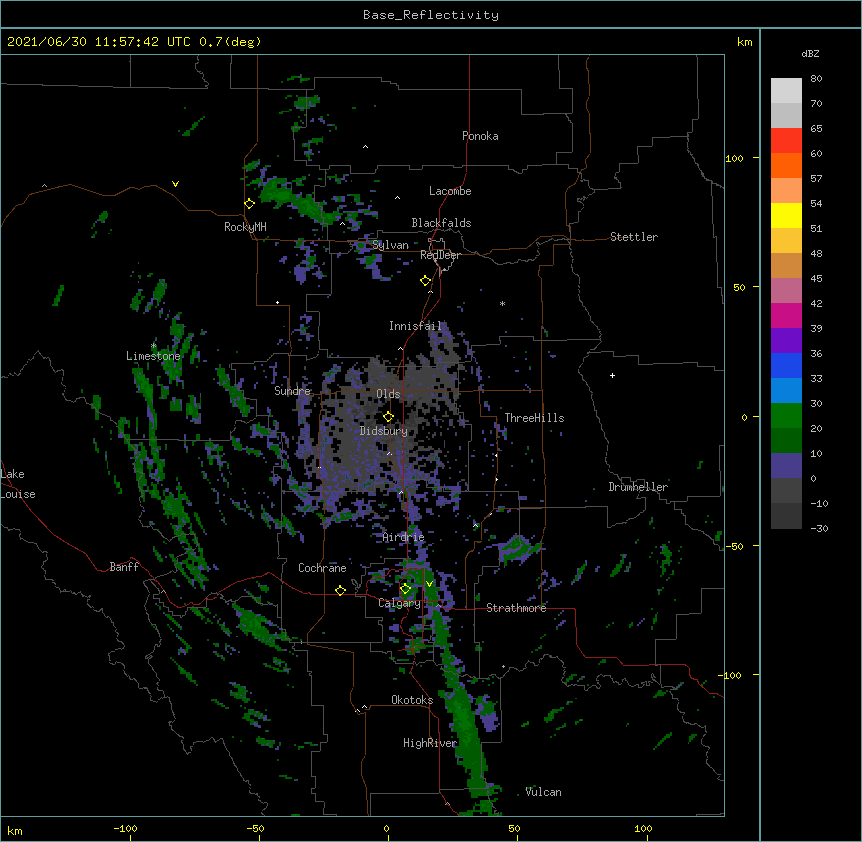862x842 pixels.
Task: Select the lightest gray 70-80 dBZ swatch
Action: tap(786, 91)
